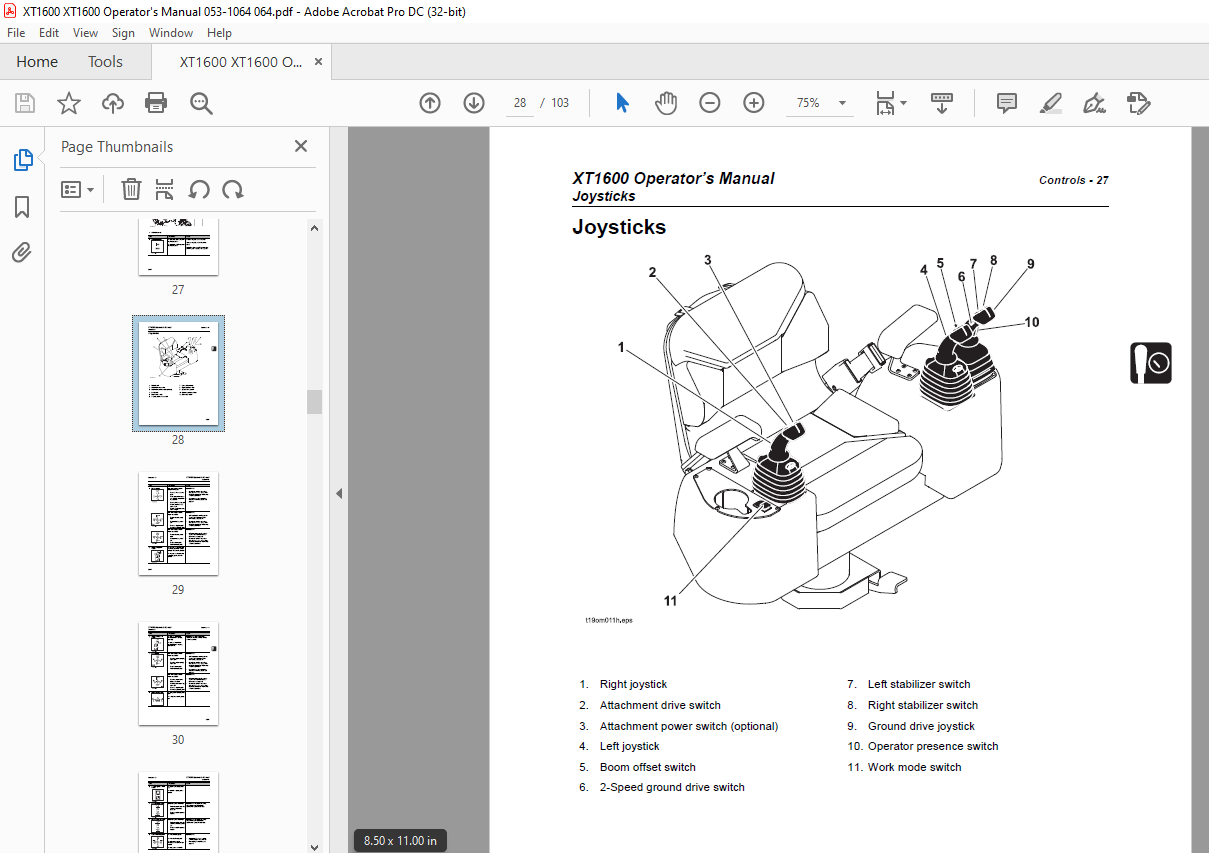This screenshot has height=853, width=1209.
Task: Rotate page counterclockwise
Action: (x=199, y=190)
